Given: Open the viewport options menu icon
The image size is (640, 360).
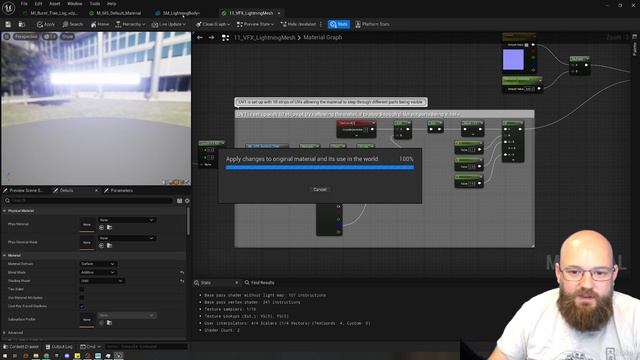Looking at the screenshot, I should [7, 36].
